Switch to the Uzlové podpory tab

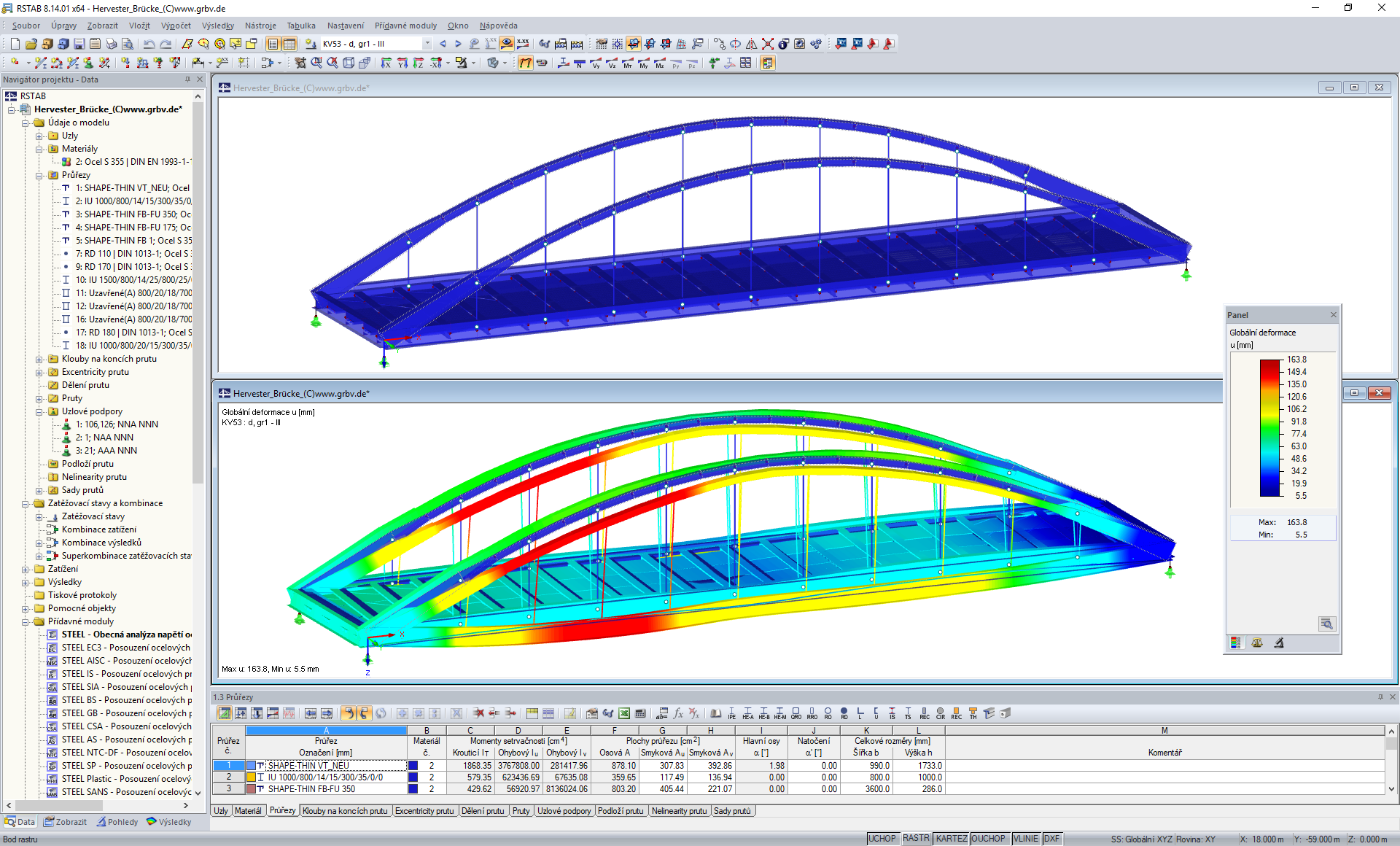(565, 810)
